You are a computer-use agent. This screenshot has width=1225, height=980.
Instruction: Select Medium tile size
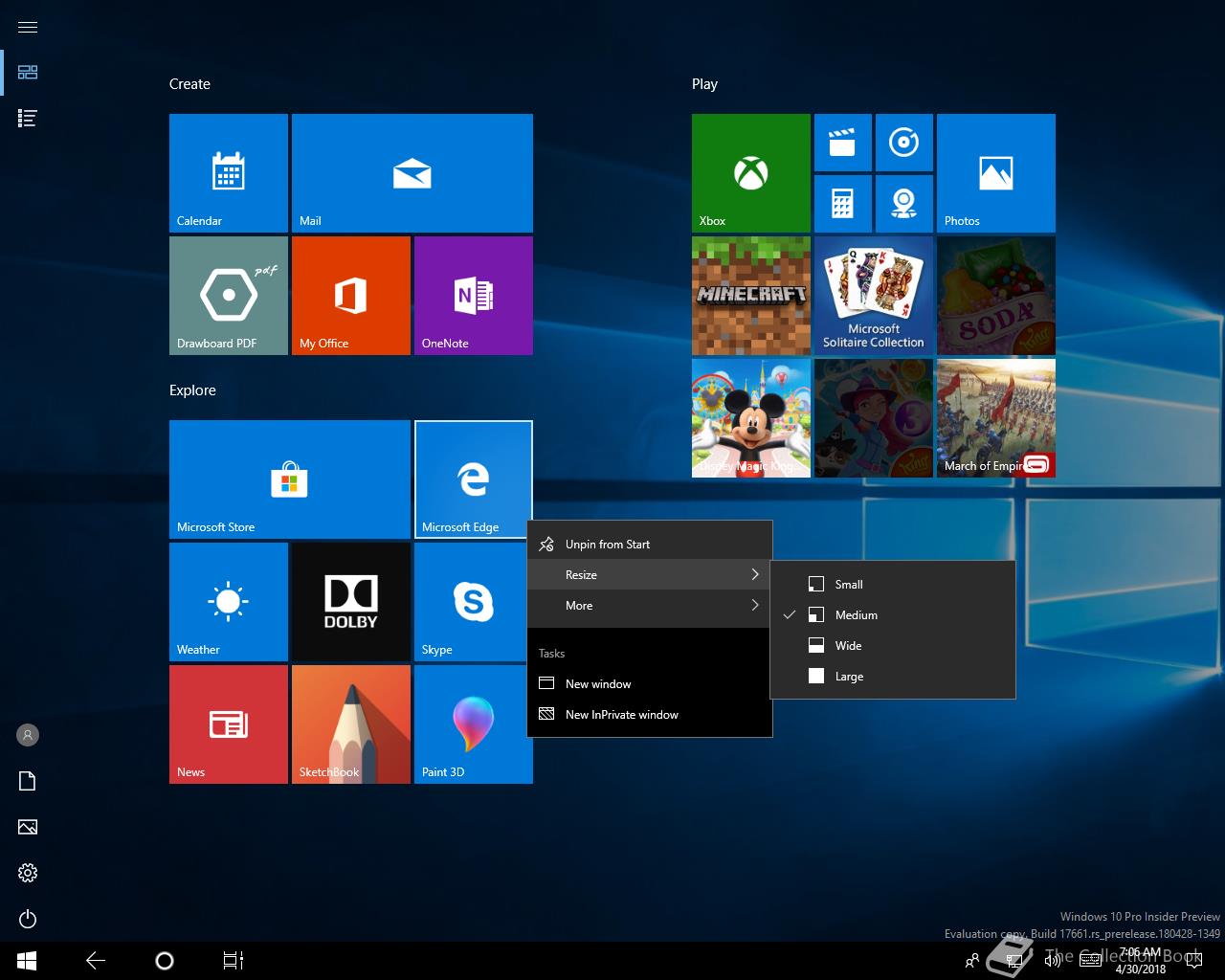(x=893, y=615)
